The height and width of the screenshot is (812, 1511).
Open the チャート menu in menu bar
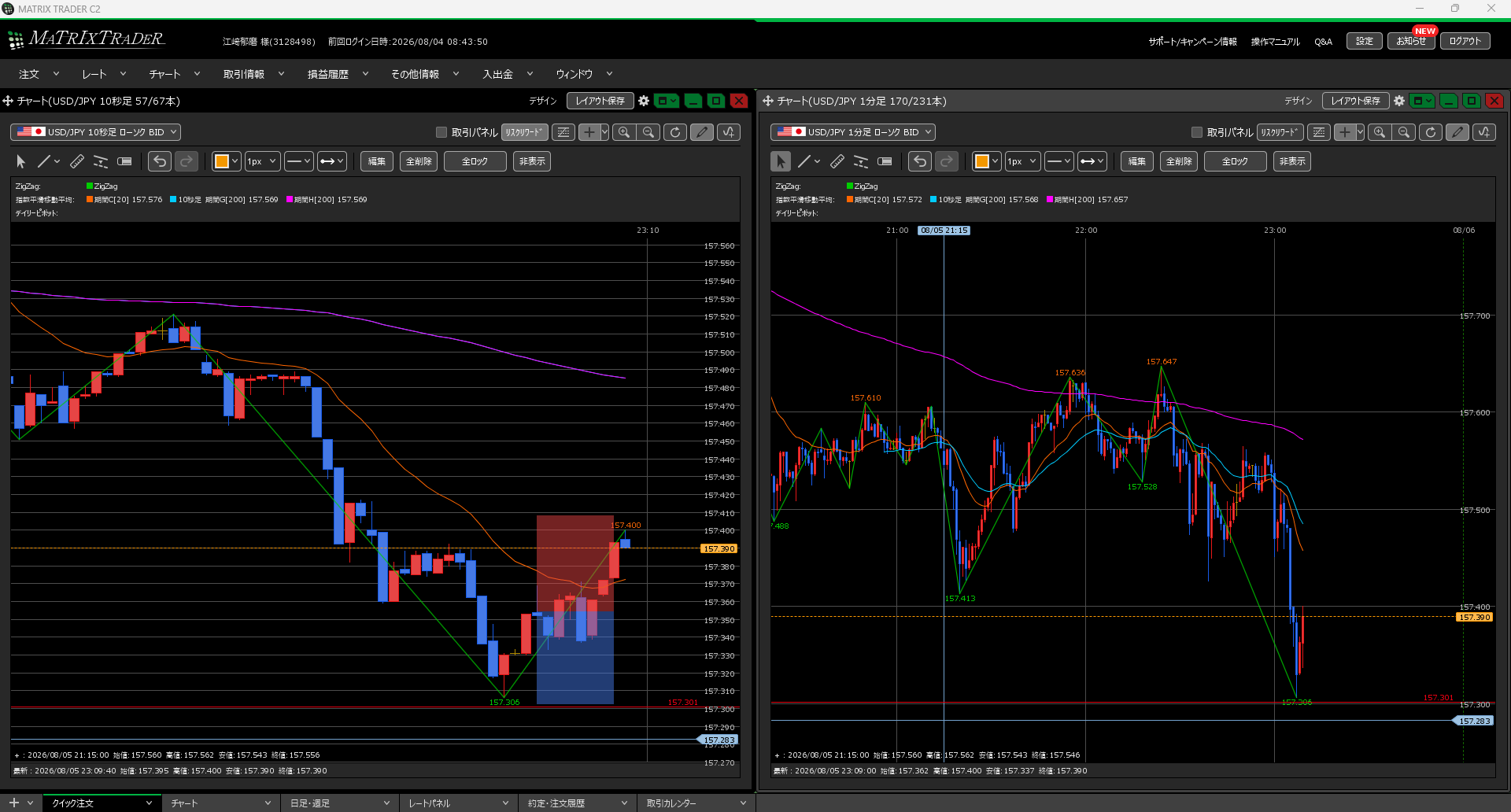174,74
